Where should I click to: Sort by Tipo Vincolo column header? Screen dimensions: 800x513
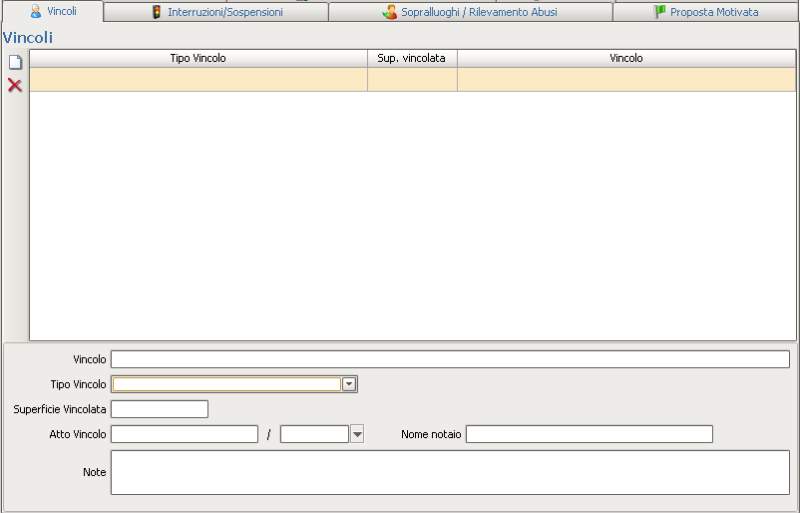pos(198,58)
